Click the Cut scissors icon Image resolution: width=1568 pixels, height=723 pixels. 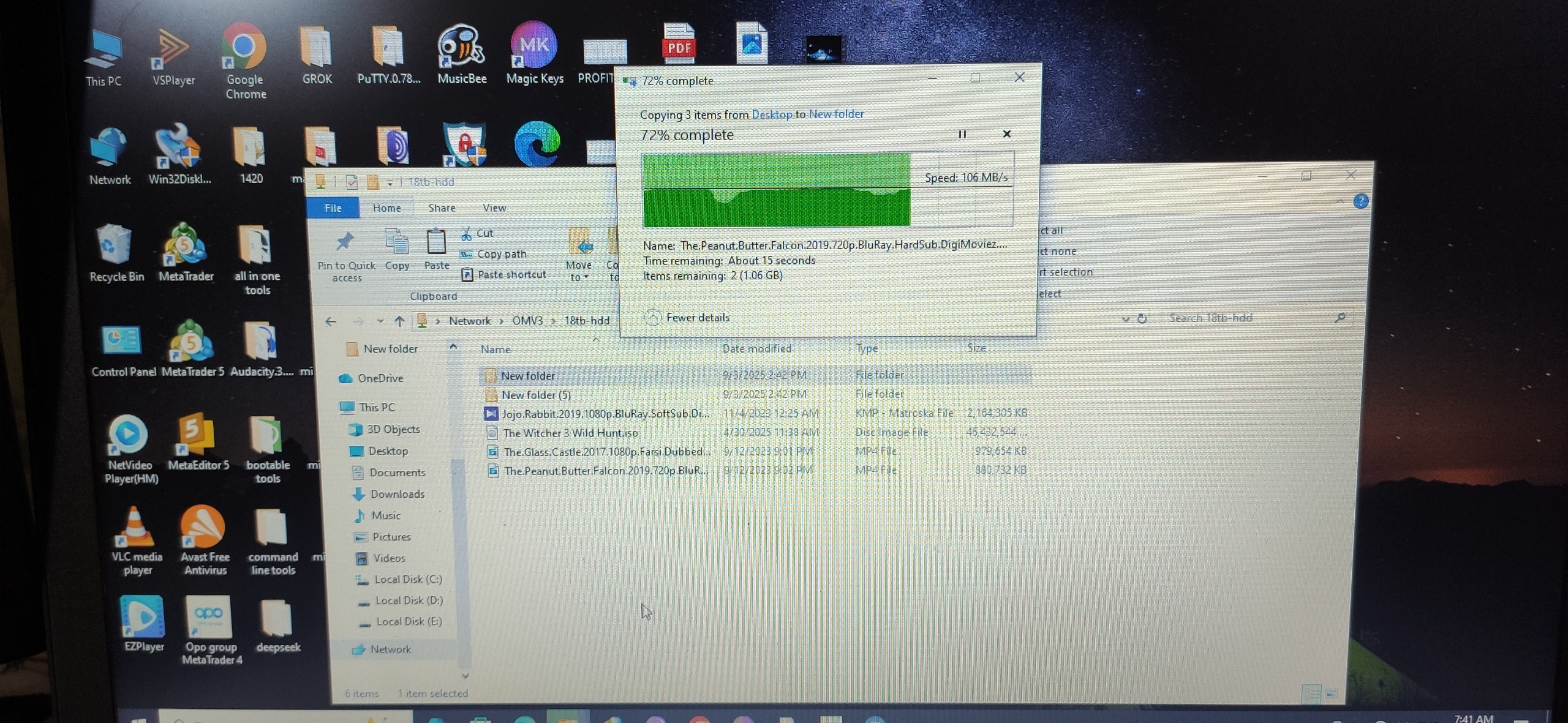(467, 234)
